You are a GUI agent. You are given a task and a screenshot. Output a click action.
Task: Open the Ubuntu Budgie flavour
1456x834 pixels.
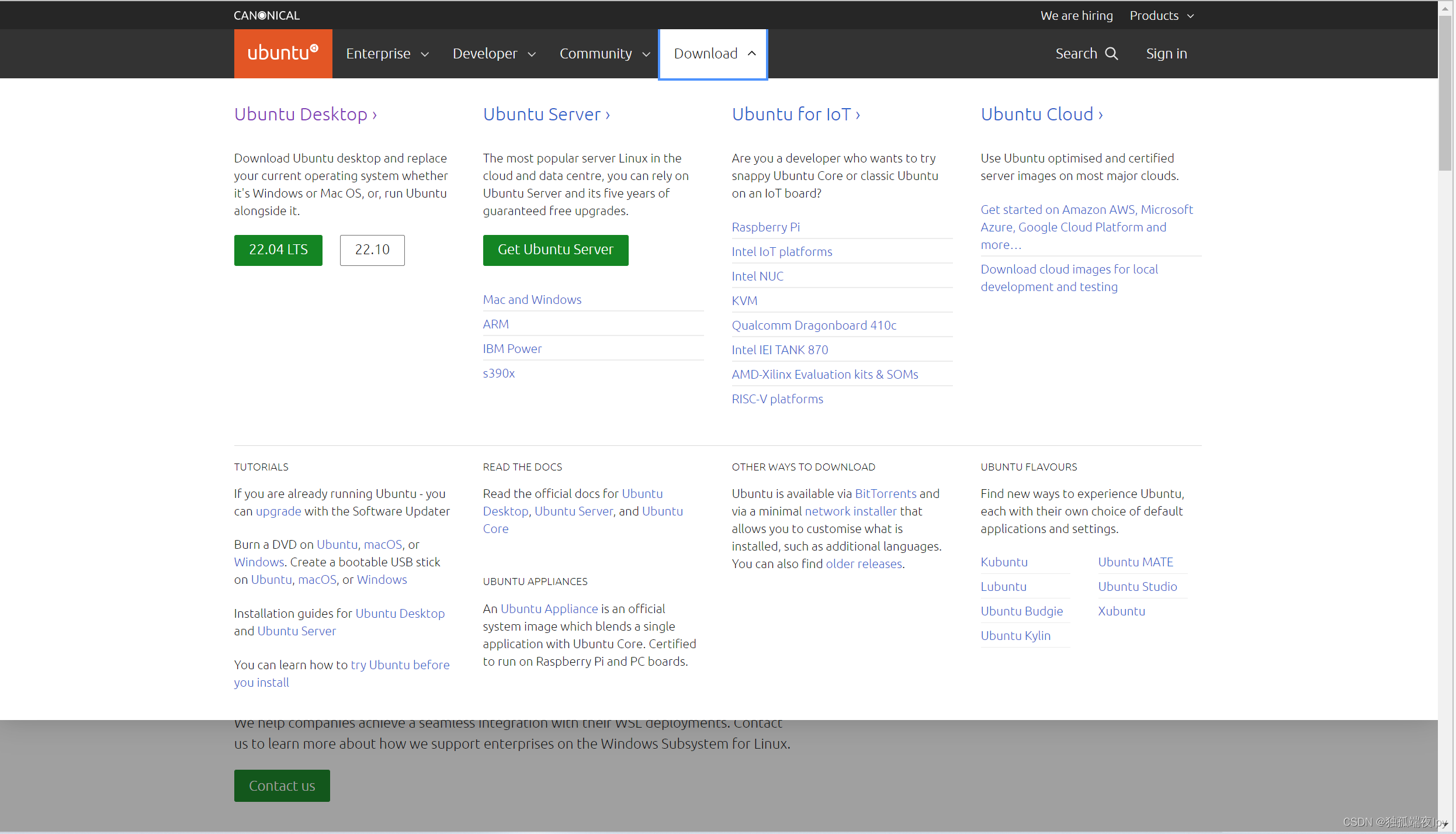pos(1022,611)
